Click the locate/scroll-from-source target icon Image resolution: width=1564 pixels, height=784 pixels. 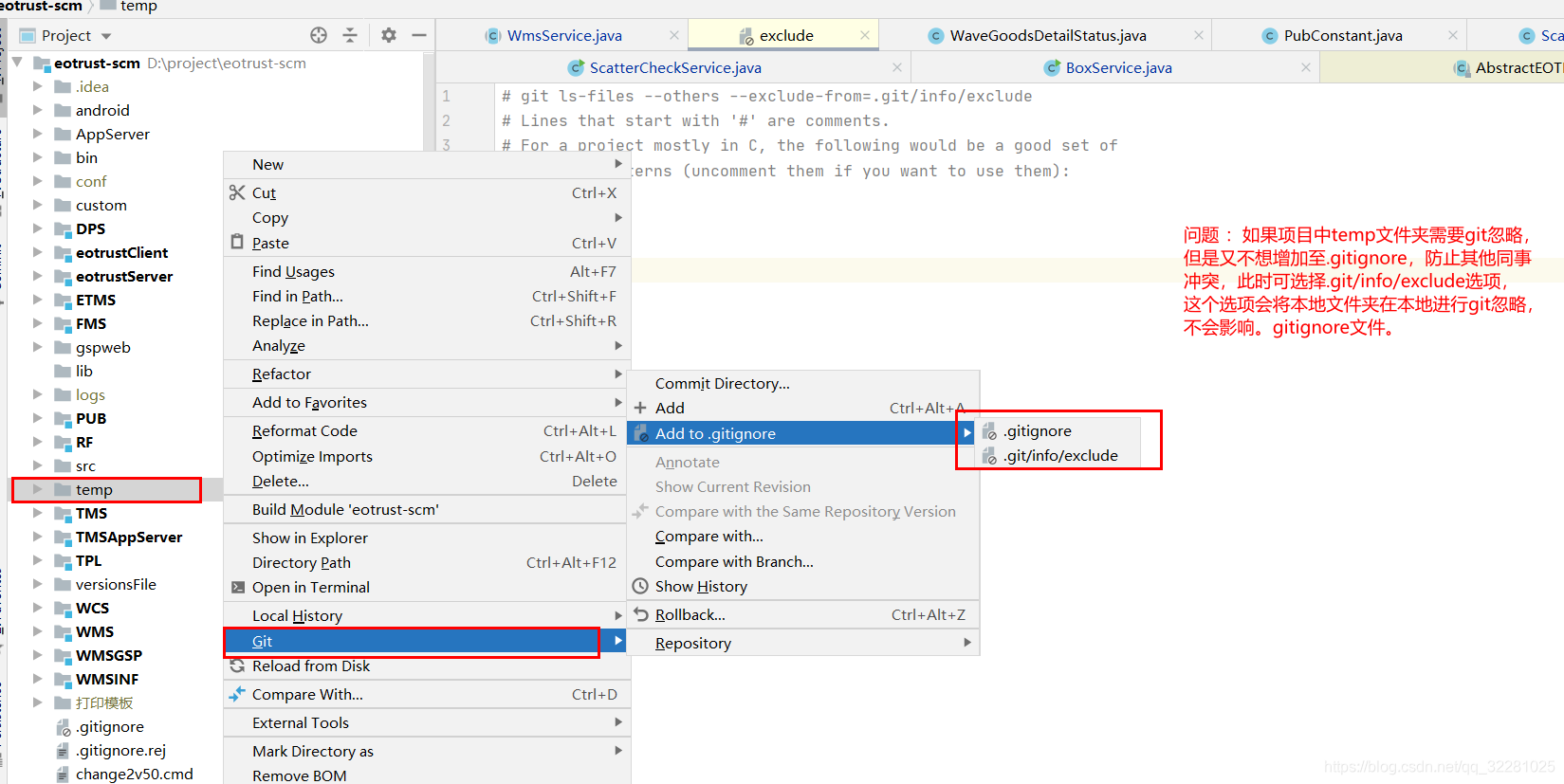point(319,35)
